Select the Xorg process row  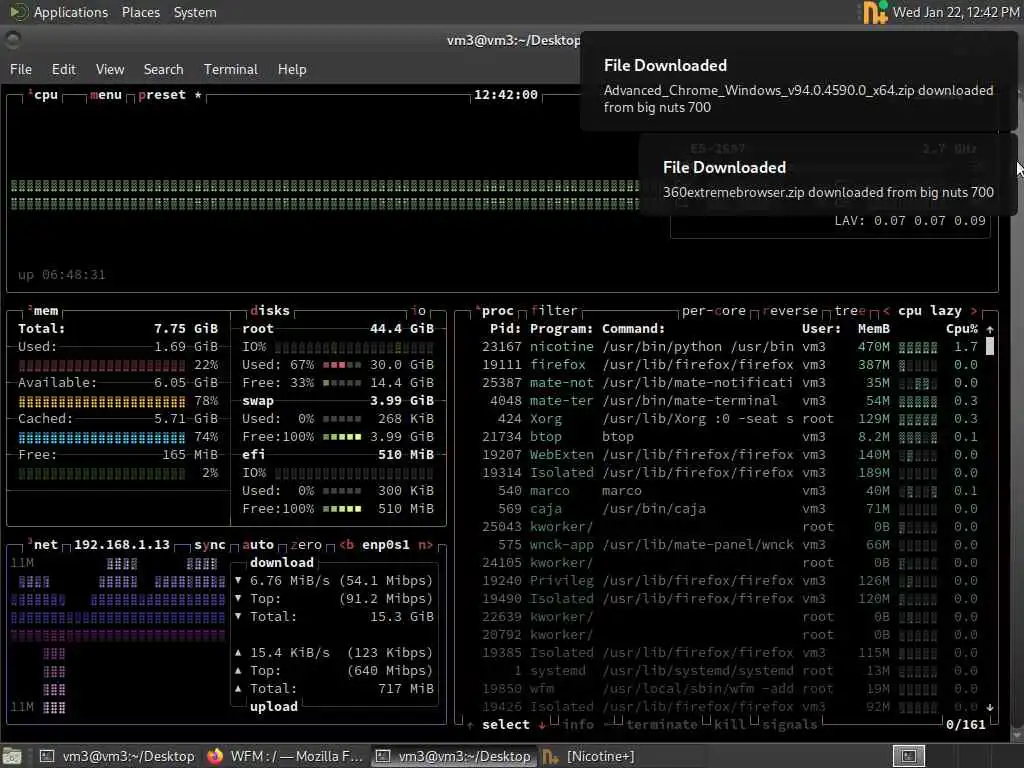(729, 419)
